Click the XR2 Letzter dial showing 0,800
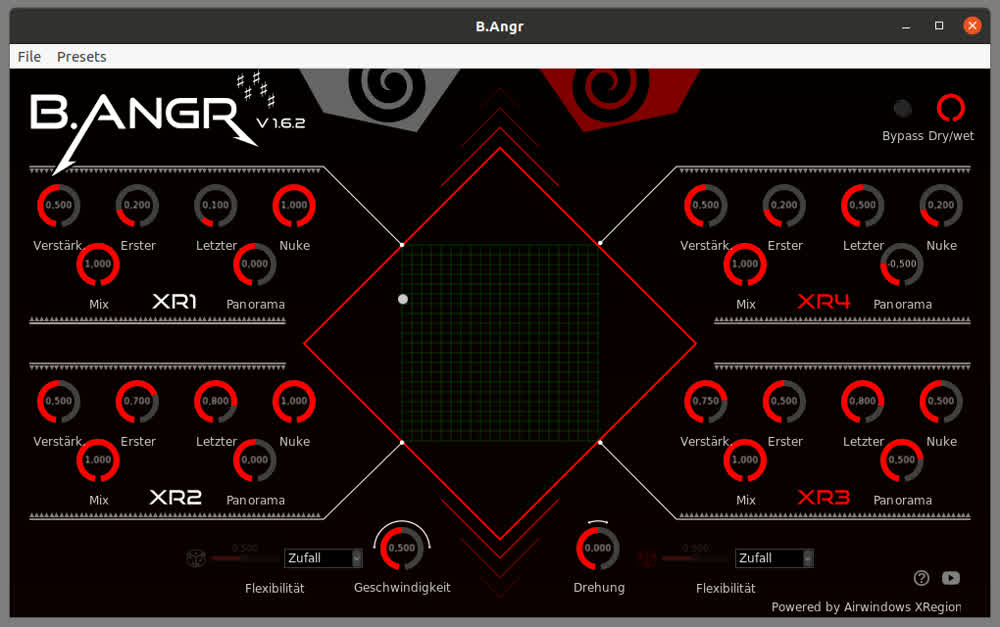The width and height of the screenshot is (1000, 627). point(216,401)
